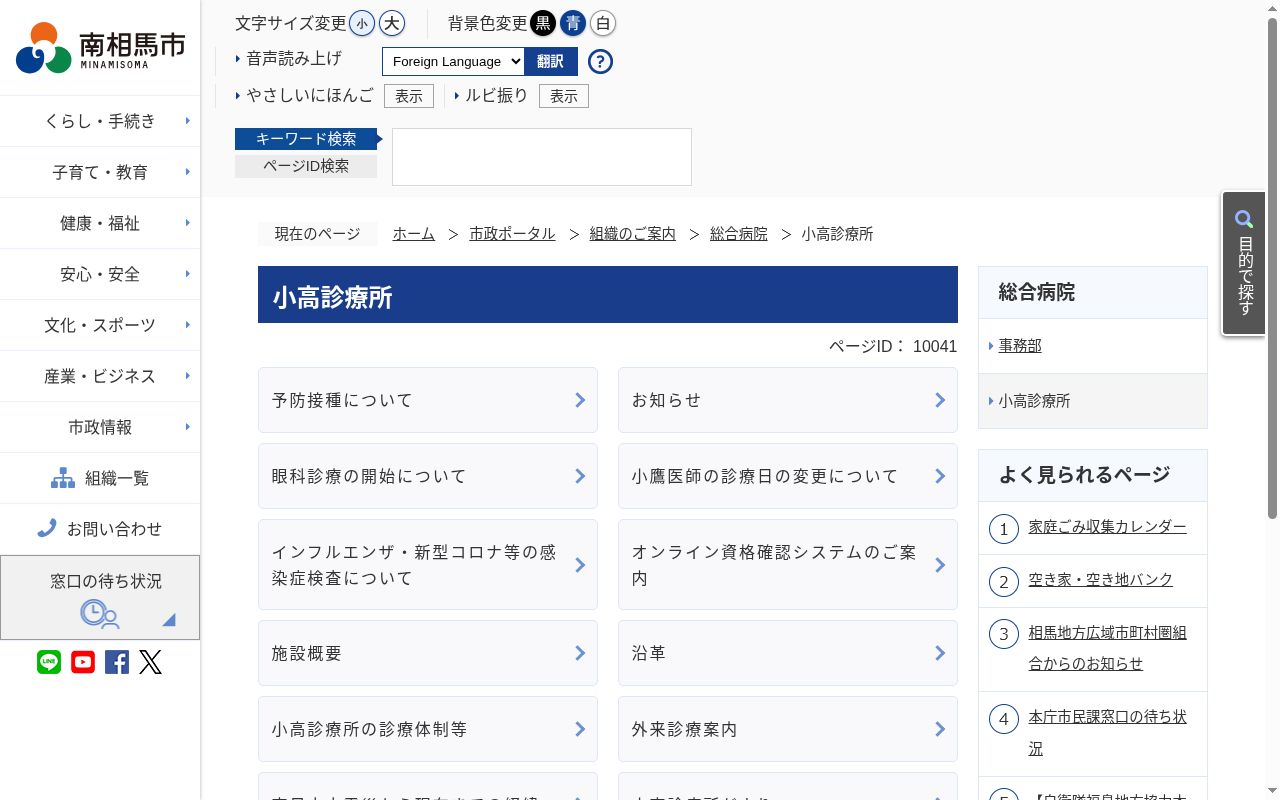
Task: Click the Minamisoma city logo
Action: [x=100, y=47]
